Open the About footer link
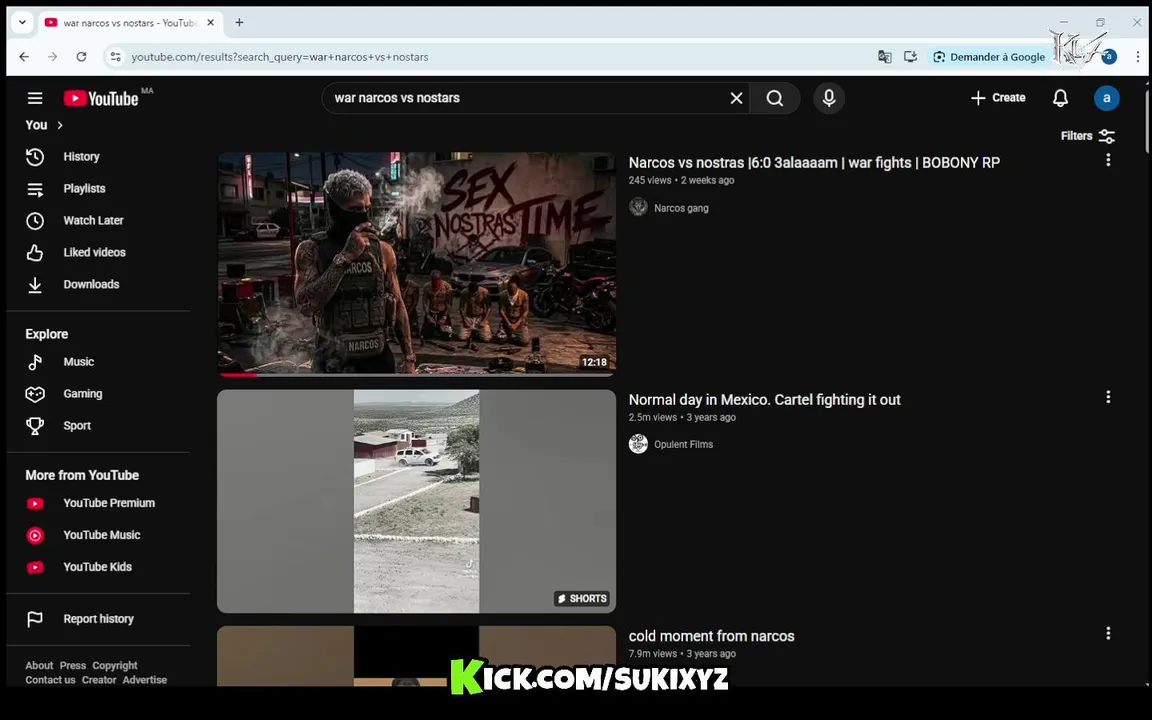 click(x=39, y=666)
